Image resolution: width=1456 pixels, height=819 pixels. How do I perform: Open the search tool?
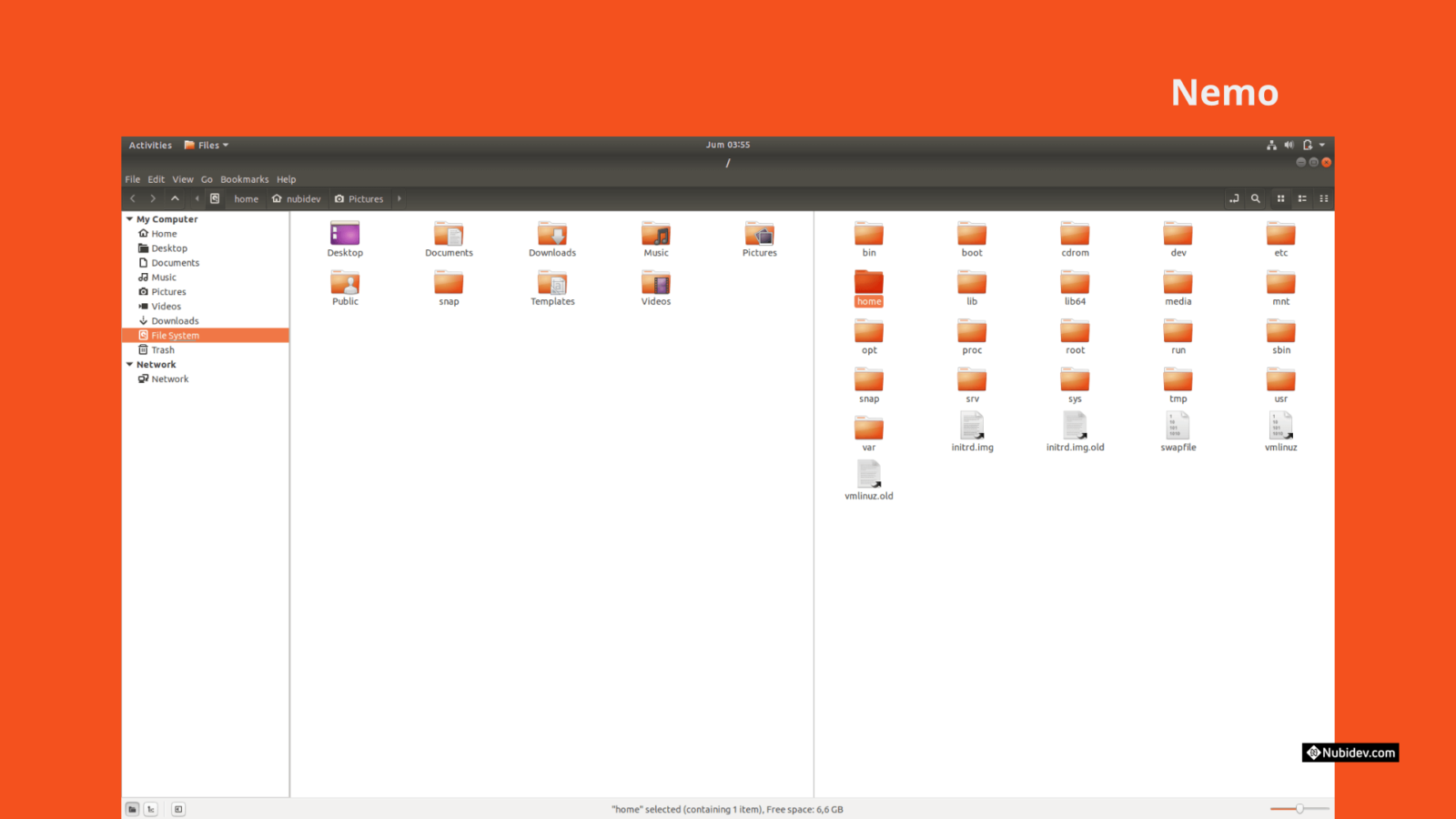1256,198
